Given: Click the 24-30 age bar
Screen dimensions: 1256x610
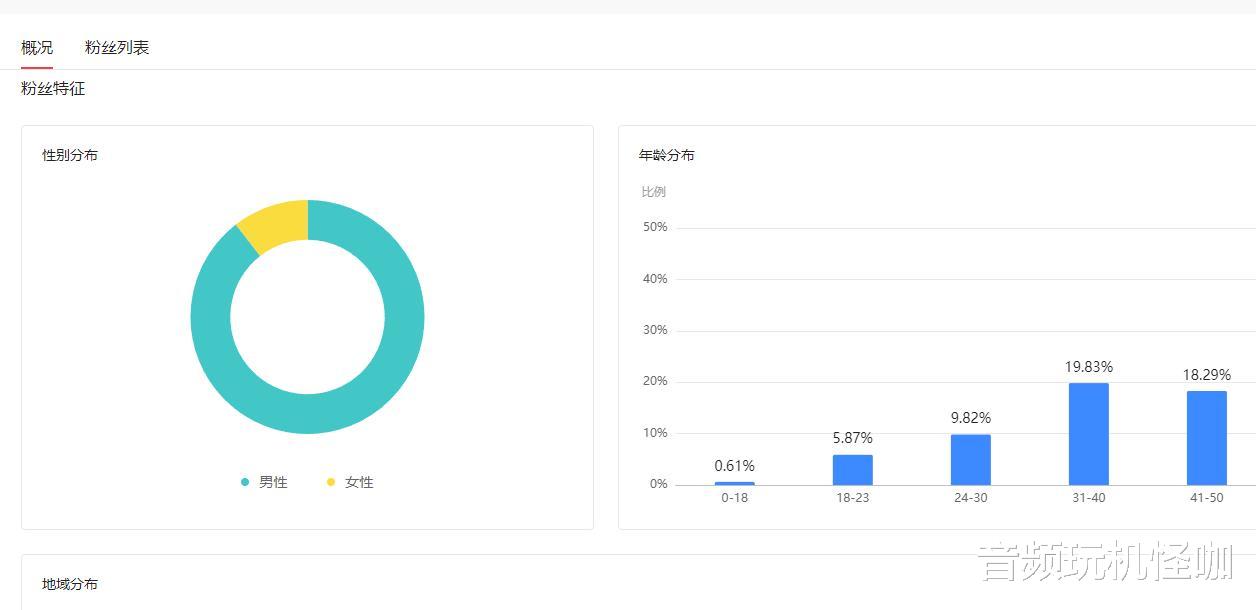Looking at the screenshot, I should click(970, 460).
